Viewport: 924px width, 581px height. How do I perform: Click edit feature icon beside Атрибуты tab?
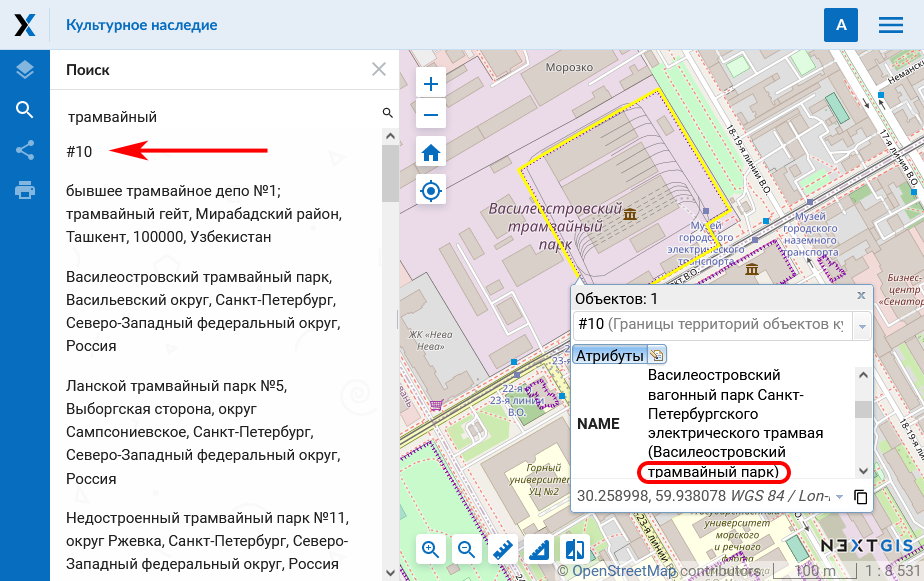tap(656, 355)
